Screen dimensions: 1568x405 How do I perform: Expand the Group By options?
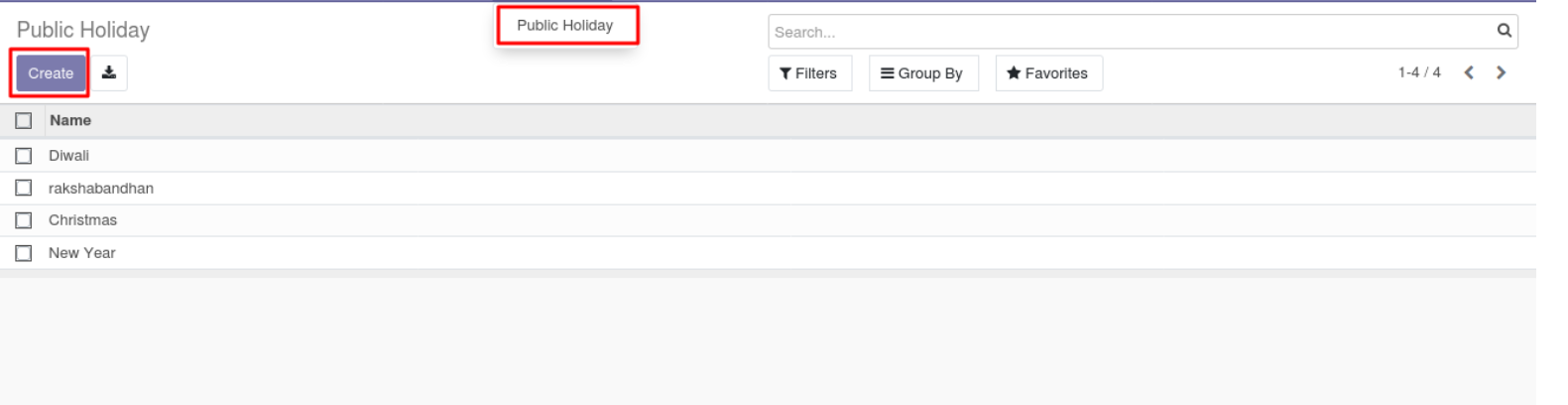[x=922, y=73]
